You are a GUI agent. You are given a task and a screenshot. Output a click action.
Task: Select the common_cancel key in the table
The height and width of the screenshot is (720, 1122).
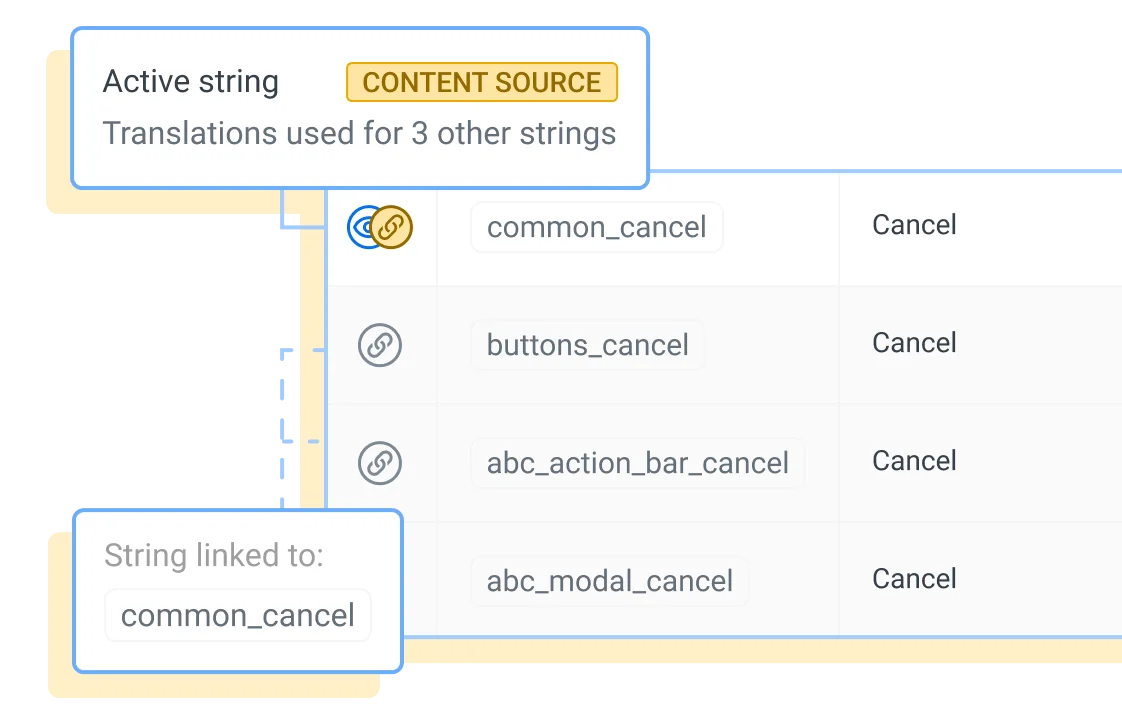(596, 228)
